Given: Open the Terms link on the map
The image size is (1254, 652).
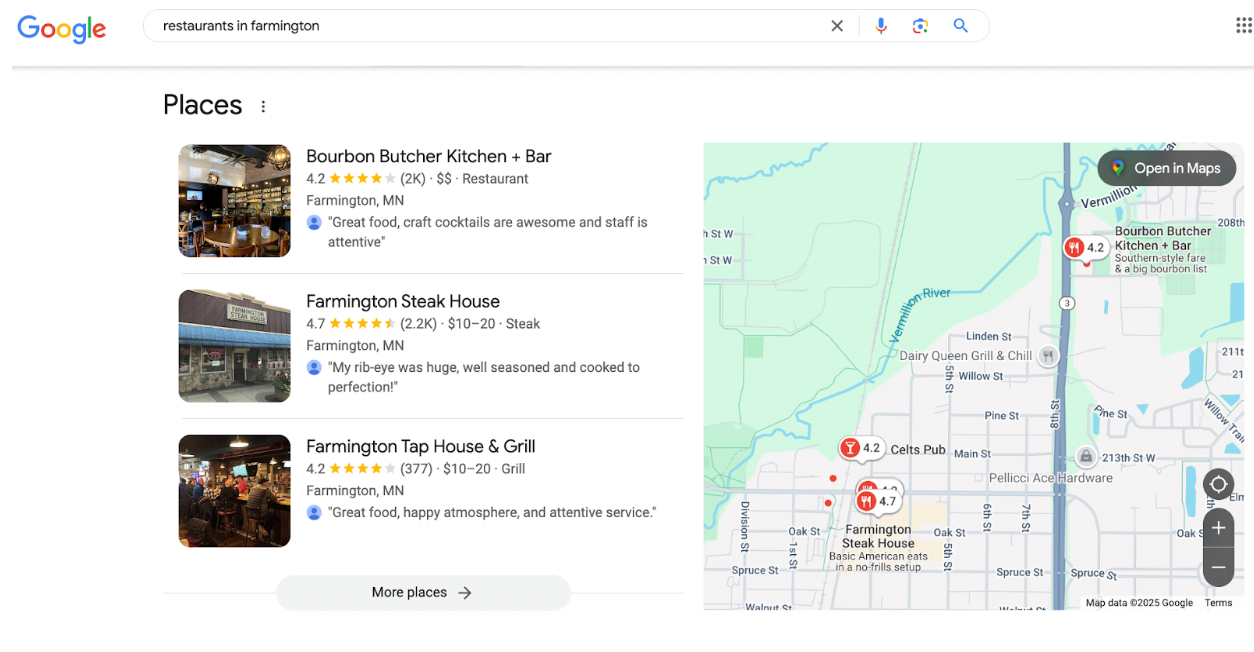Looking at the screenshot, I should coord(1218,602).
